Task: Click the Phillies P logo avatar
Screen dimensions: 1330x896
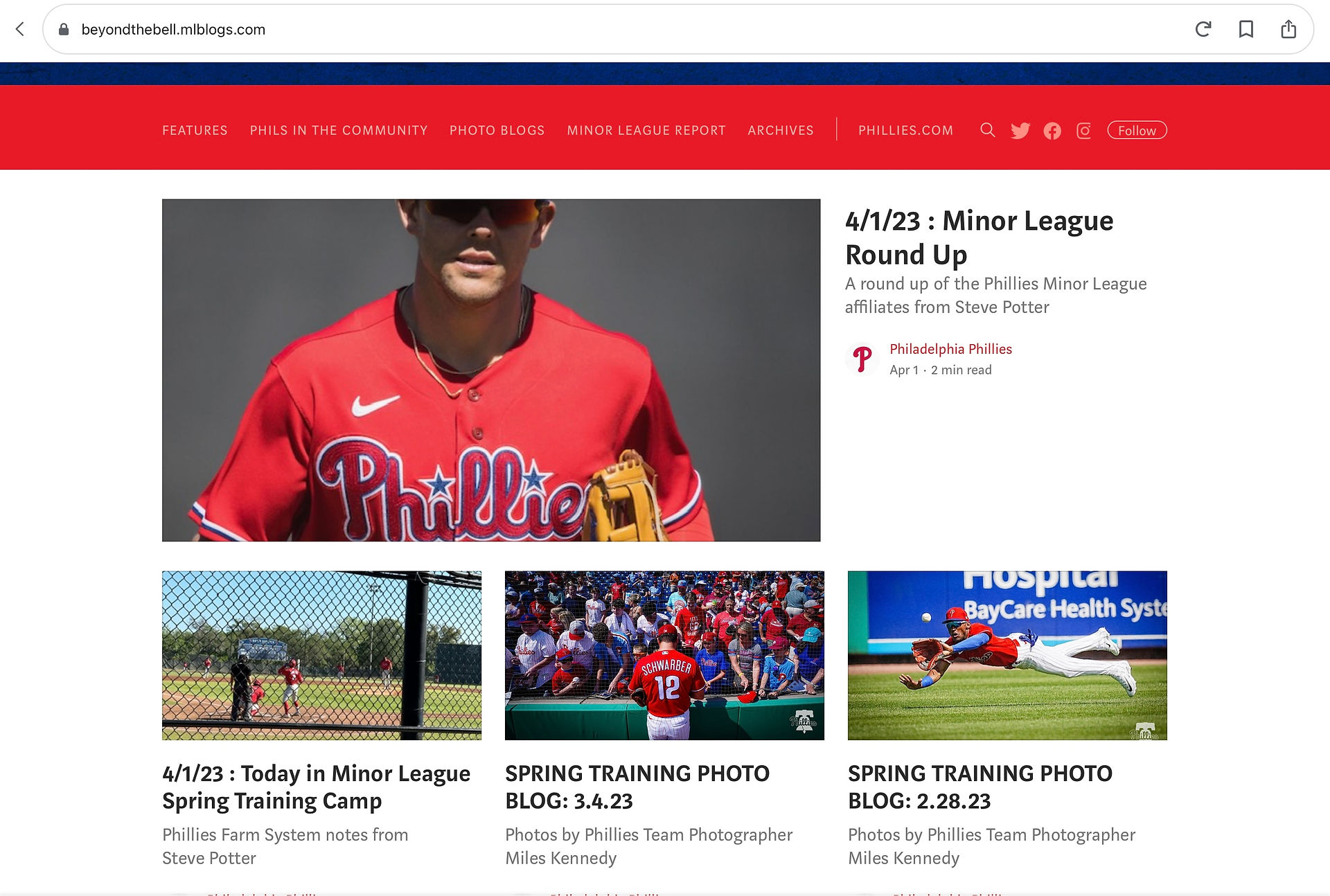Action: click(x=862, y=359)
